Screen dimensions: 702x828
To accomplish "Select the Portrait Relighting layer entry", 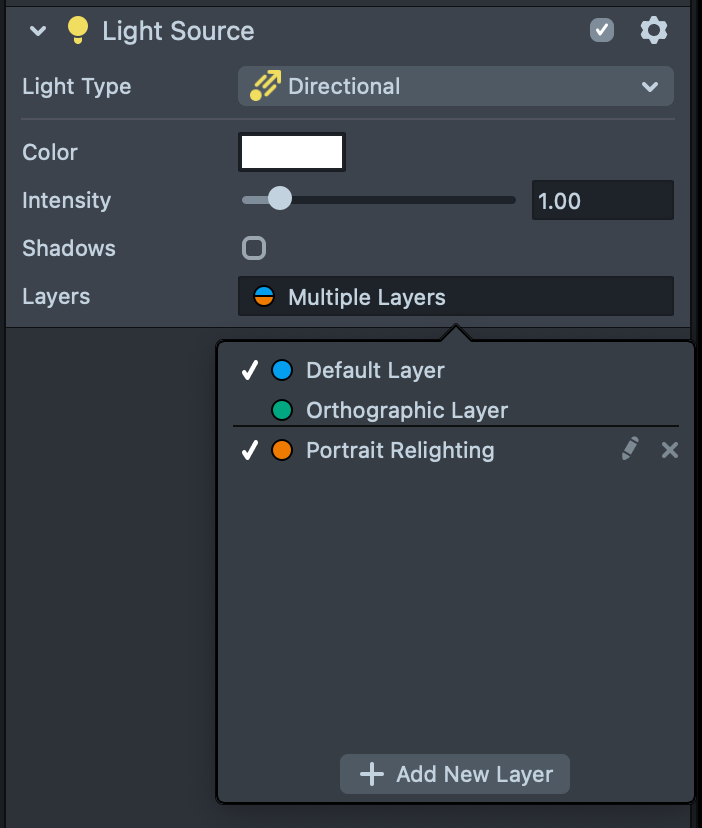I will click(400, 451).
